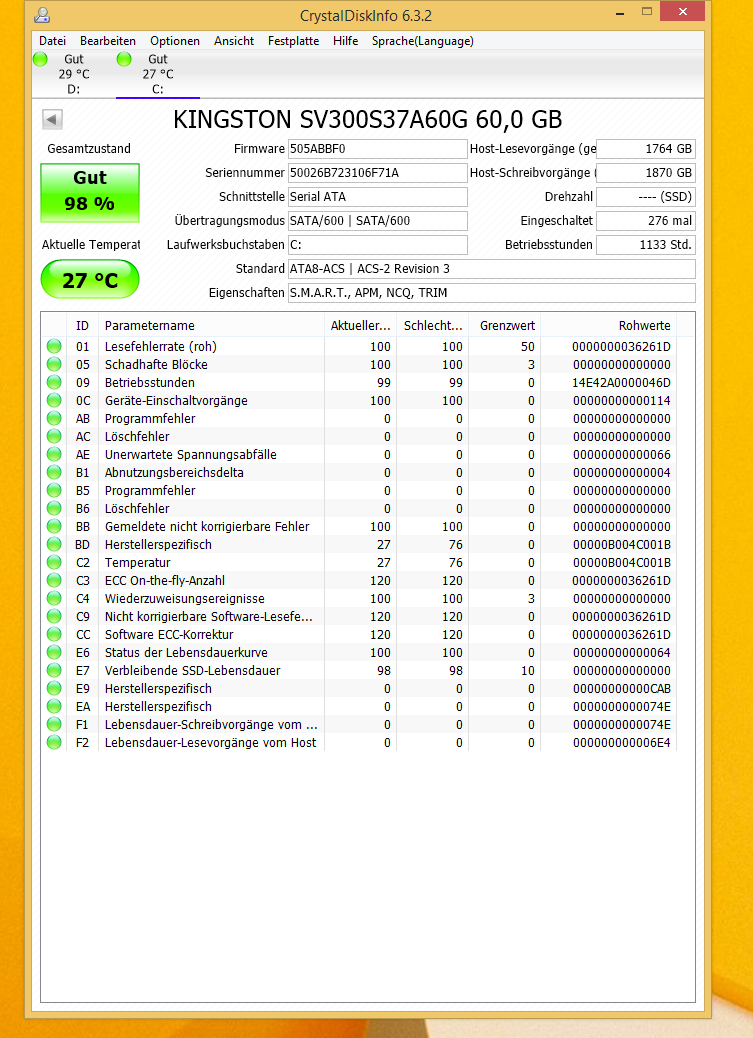Click the ID column header

[x=82, y=326]
